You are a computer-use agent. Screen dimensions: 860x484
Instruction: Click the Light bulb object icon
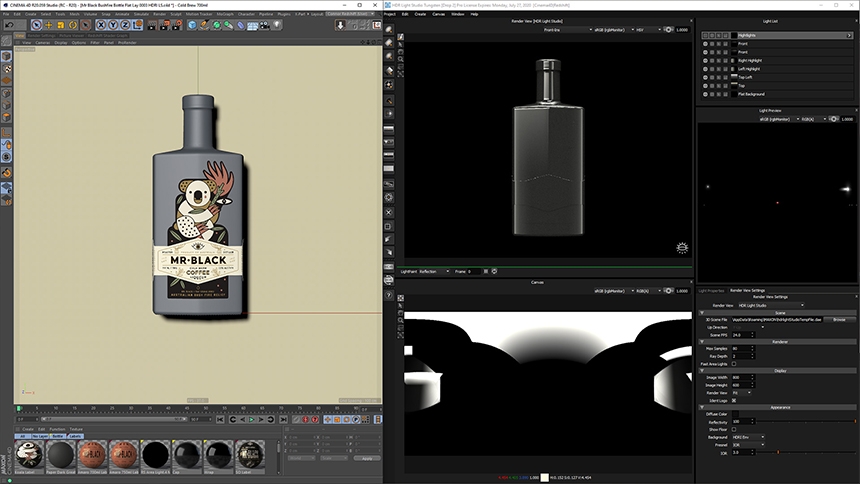(277, 25)
